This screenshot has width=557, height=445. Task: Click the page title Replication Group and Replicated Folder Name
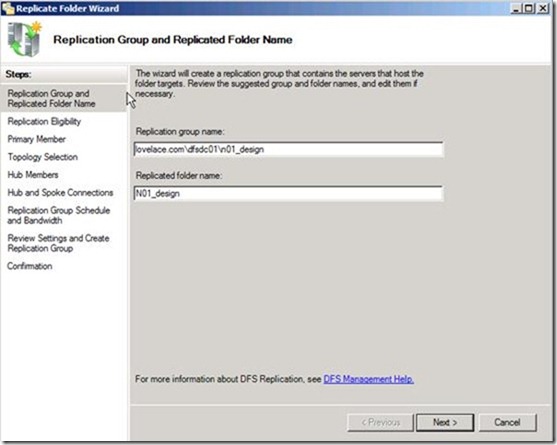click(173, 39)
